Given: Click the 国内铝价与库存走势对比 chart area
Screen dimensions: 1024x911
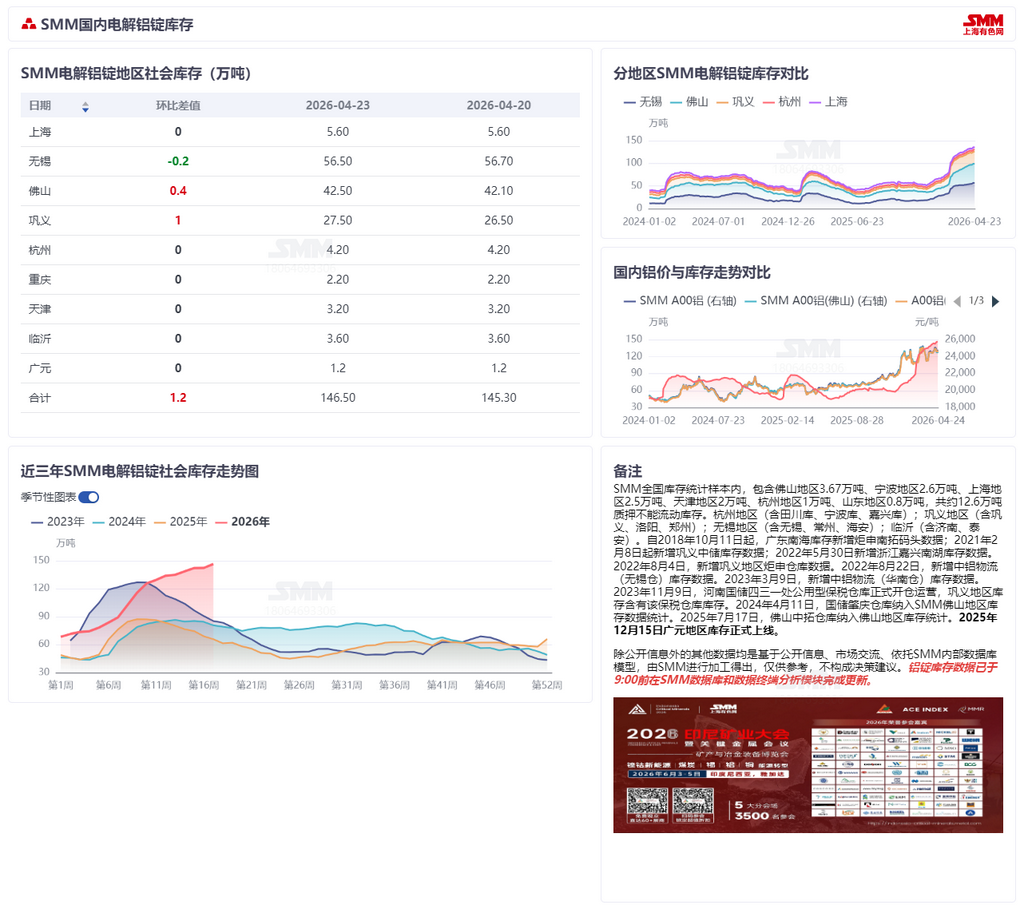Looking at the screenshot, I should [793, 372].
